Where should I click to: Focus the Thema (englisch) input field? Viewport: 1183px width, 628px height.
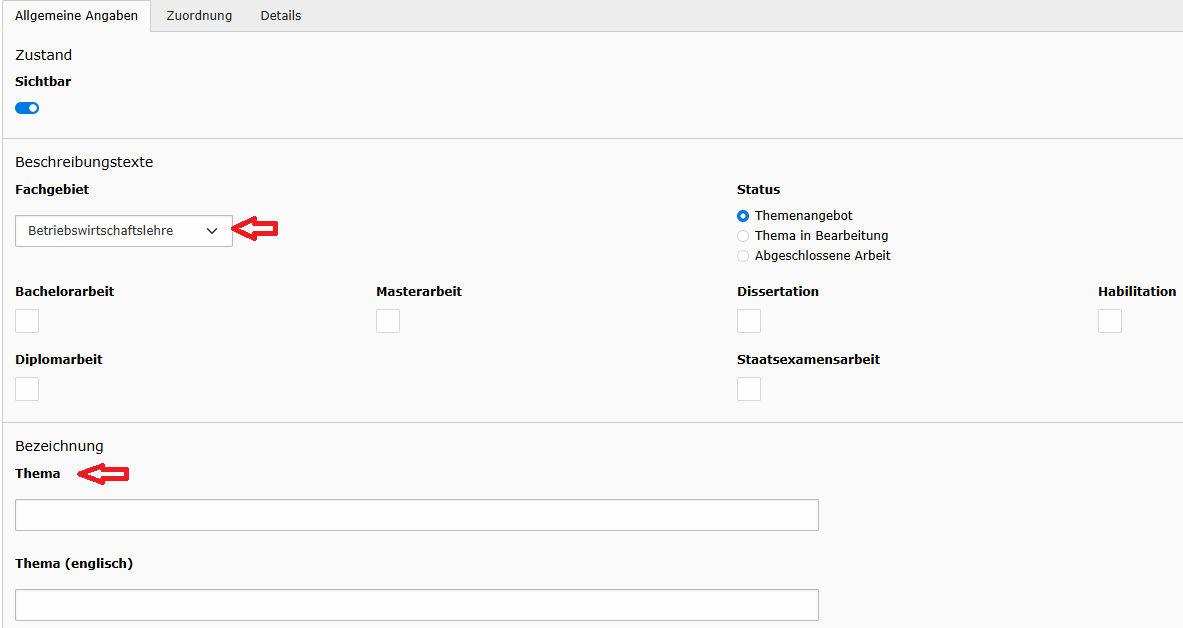pyautogui.click(x=416, y=605)
